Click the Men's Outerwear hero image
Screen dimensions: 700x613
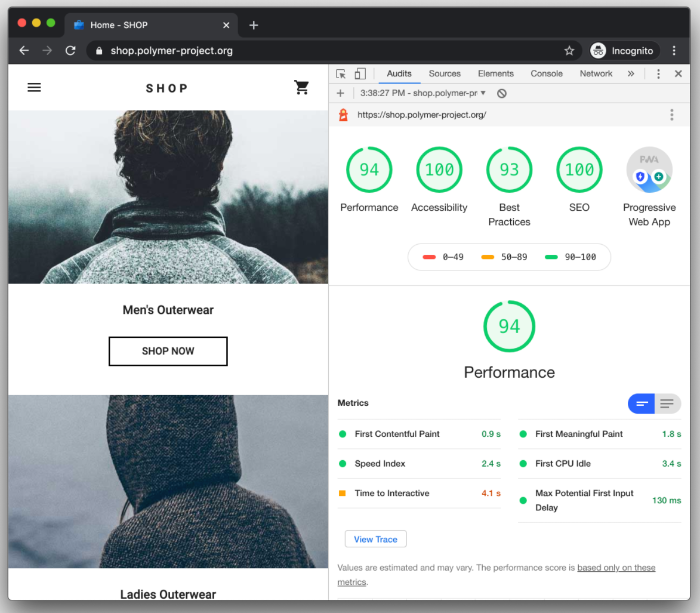tap(168, 197)
